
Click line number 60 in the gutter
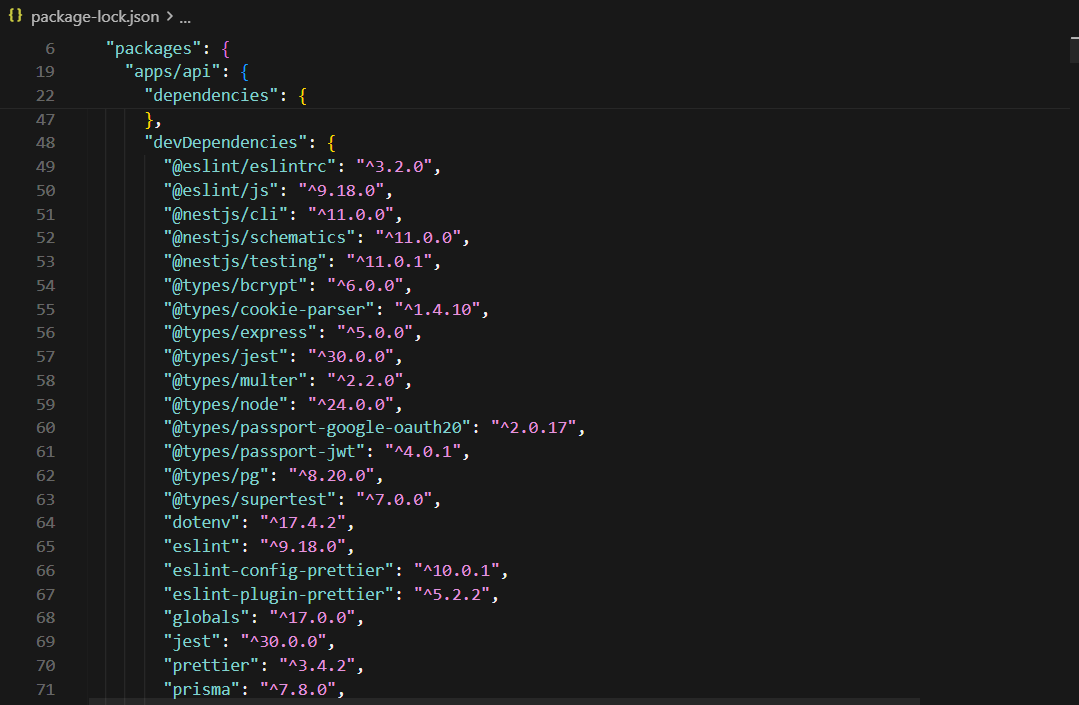[x=45, y=427]
